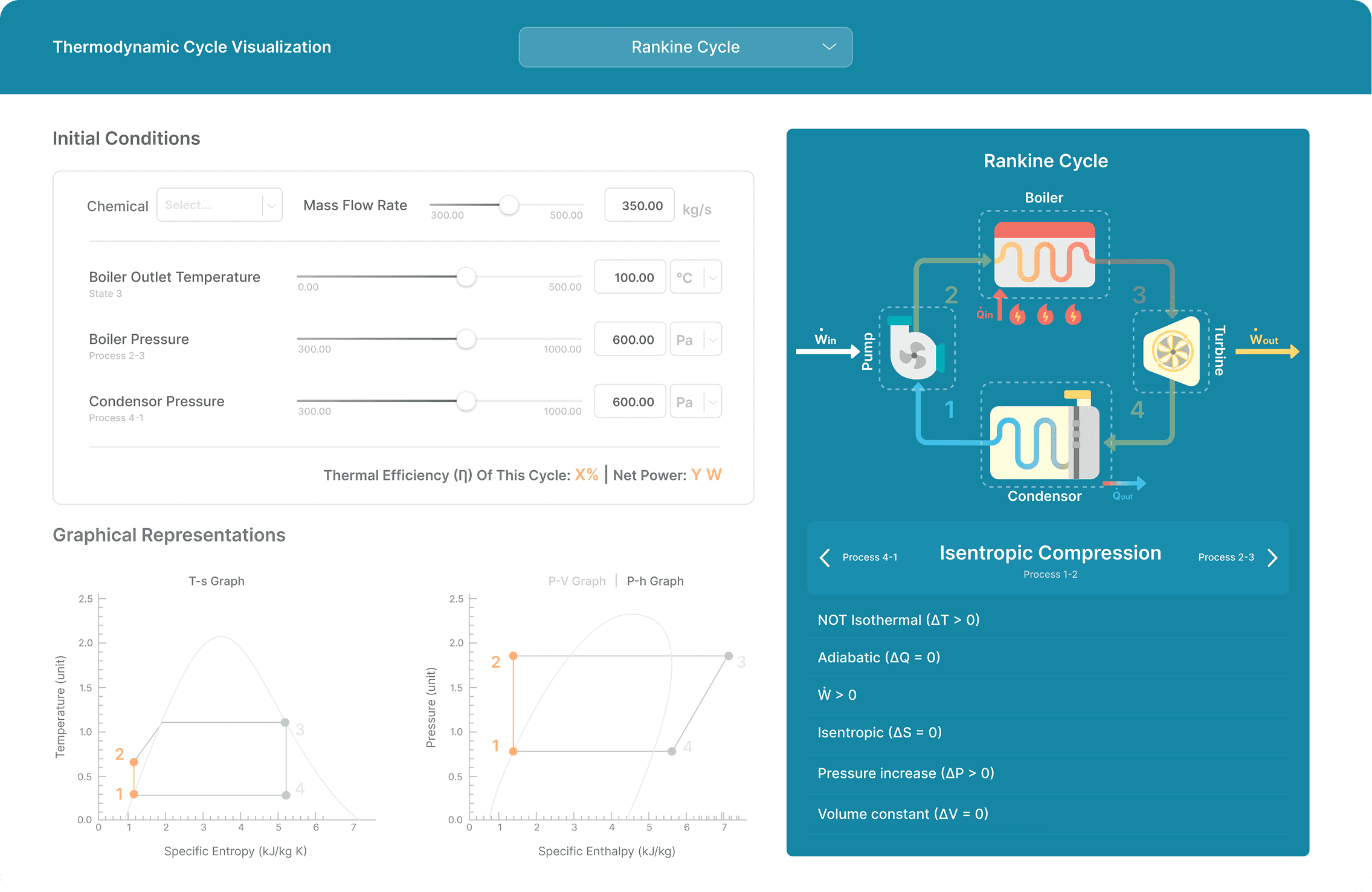
Task: Click 'Isentropic (ΔS = 0)' row
Action: click(x=1048, y=733)
